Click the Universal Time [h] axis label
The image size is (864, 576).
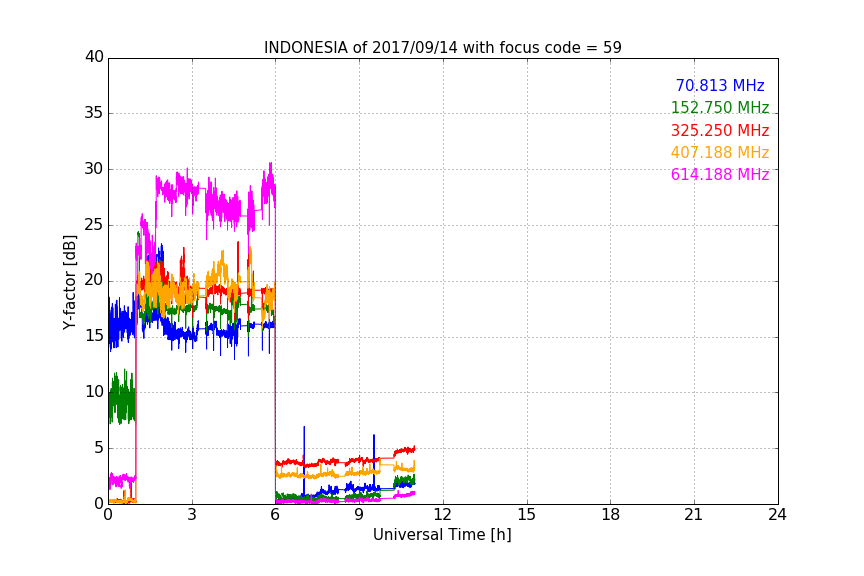442,535
